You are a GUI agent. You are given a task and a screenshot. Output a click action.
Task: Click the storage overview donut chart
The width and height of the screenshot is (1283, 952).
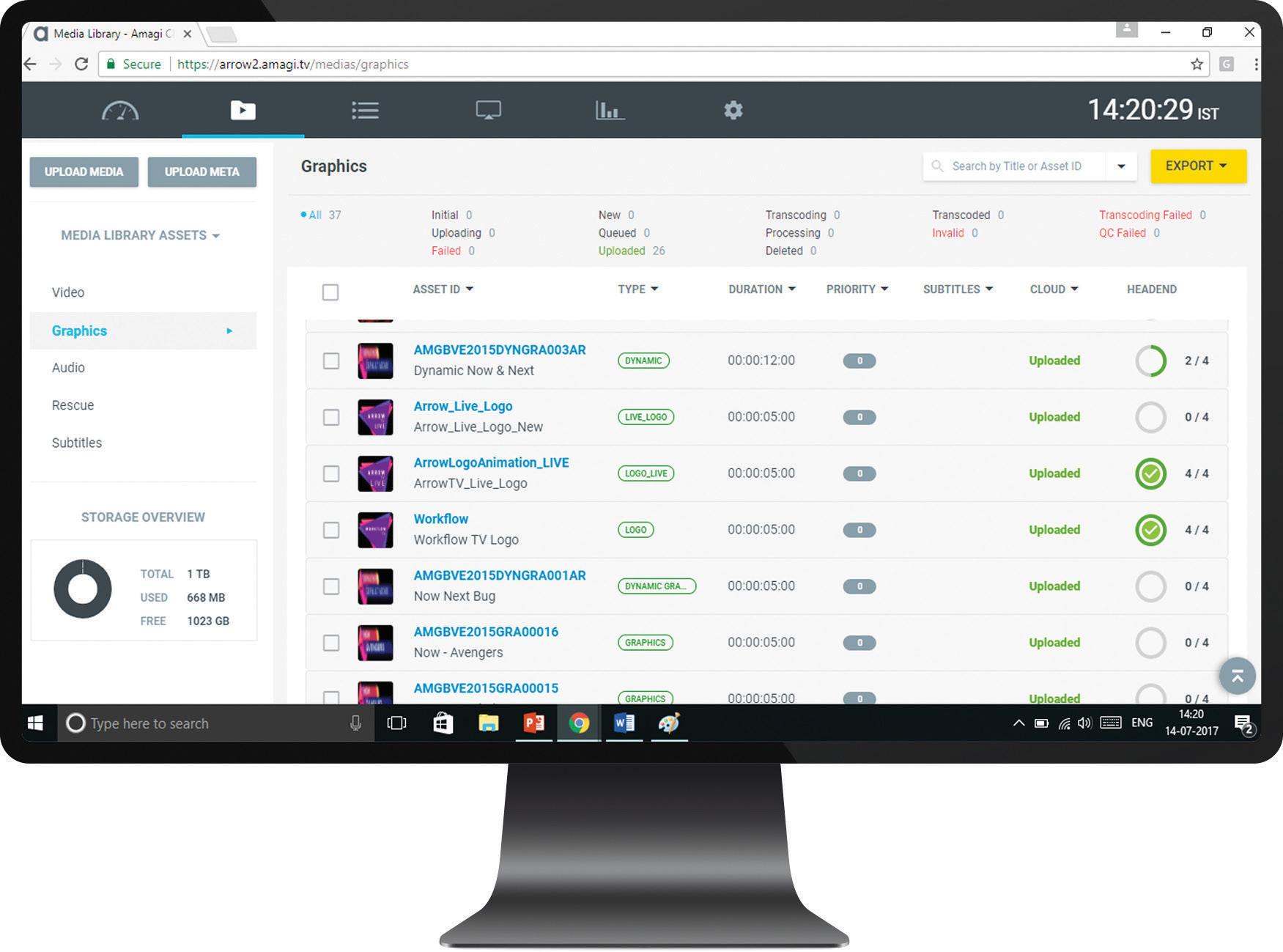click(83, 589)
